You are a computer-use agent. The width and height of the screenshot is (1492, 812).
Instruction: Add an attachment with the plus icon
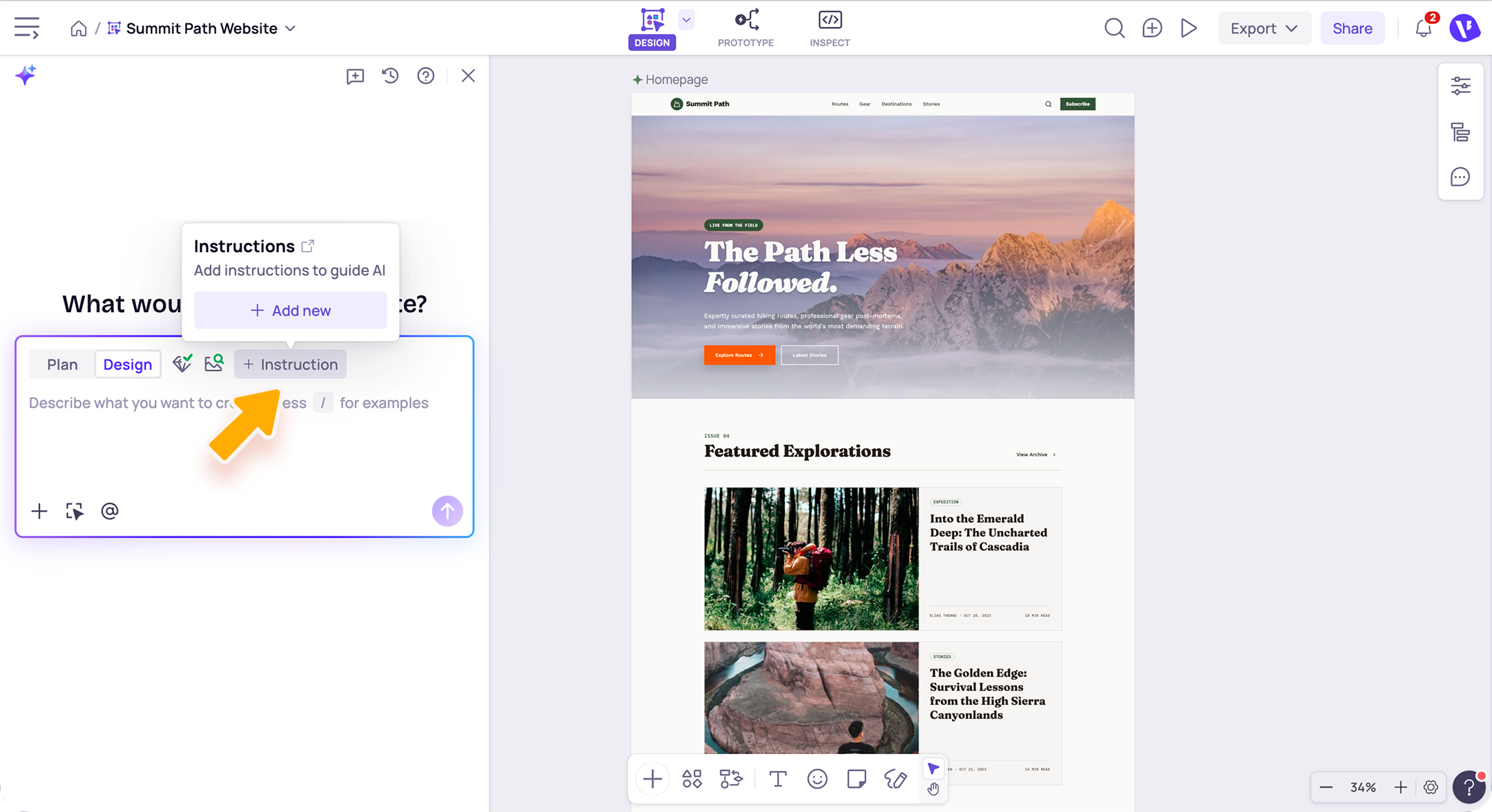[39, 511]
